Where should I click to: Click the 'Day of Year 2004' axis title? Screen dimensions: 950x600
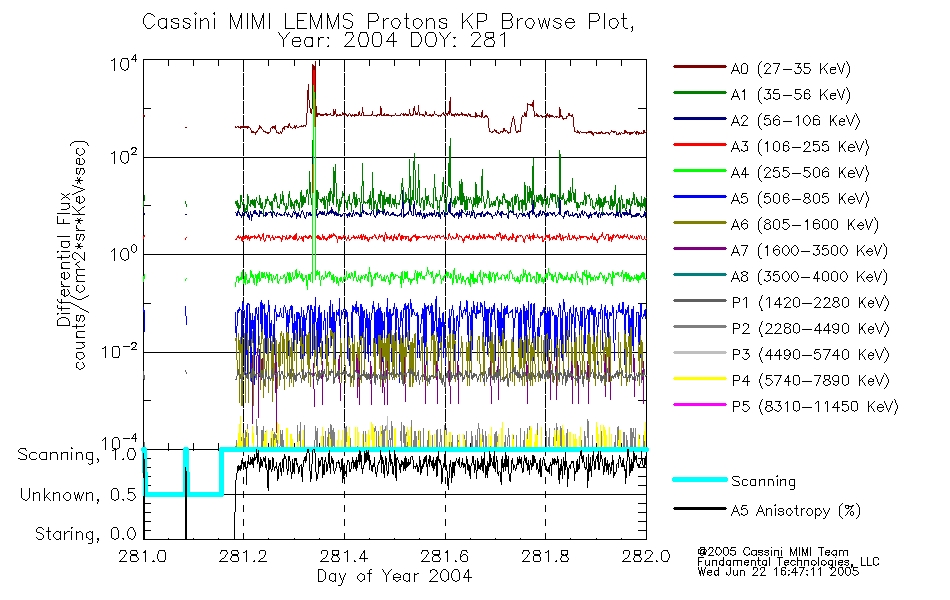coord(394,576)
